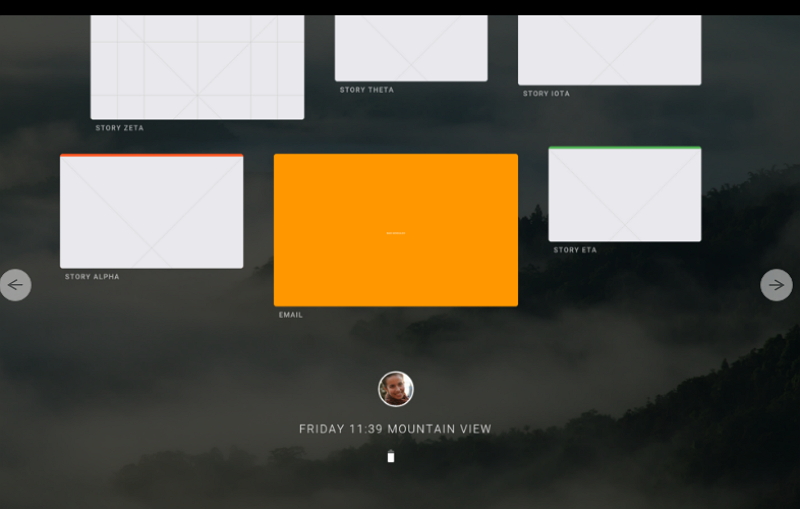
Task: Click the right arrow navigation button
Action: [776, 285]
